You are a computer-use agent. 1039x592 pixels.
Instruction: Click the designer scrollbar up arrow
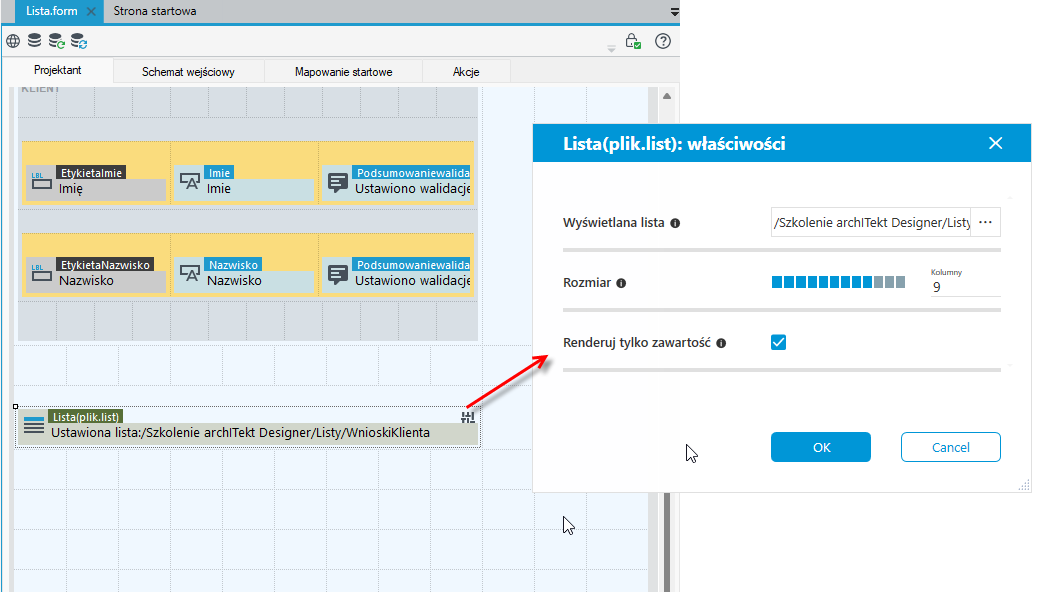pyautogui.click(x=667, y=96)
